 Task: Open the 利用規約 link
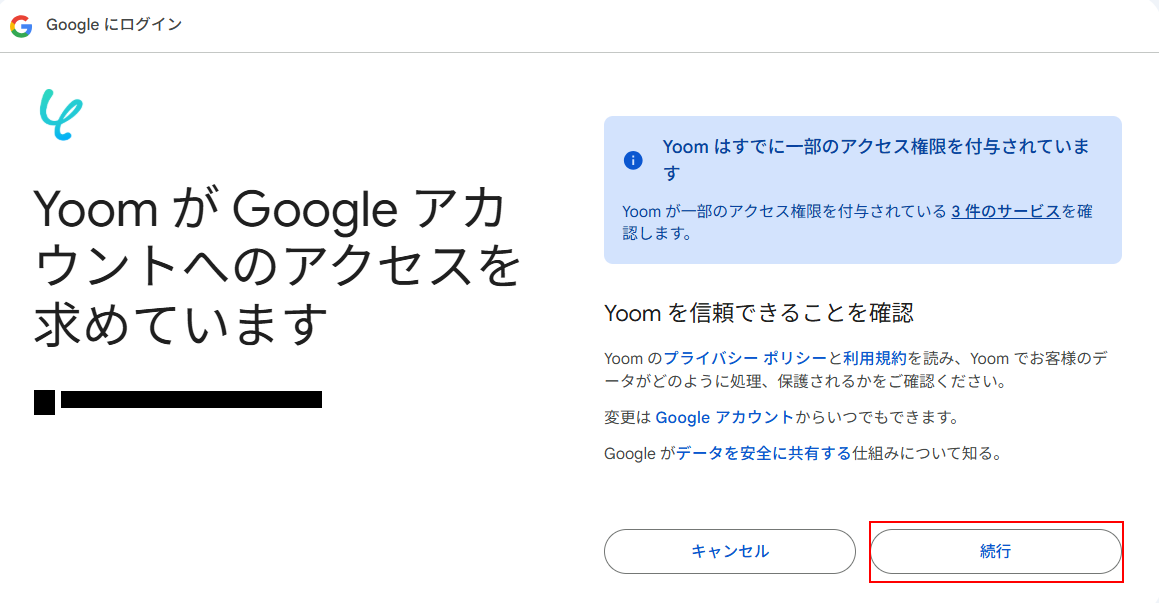(874, 358)
